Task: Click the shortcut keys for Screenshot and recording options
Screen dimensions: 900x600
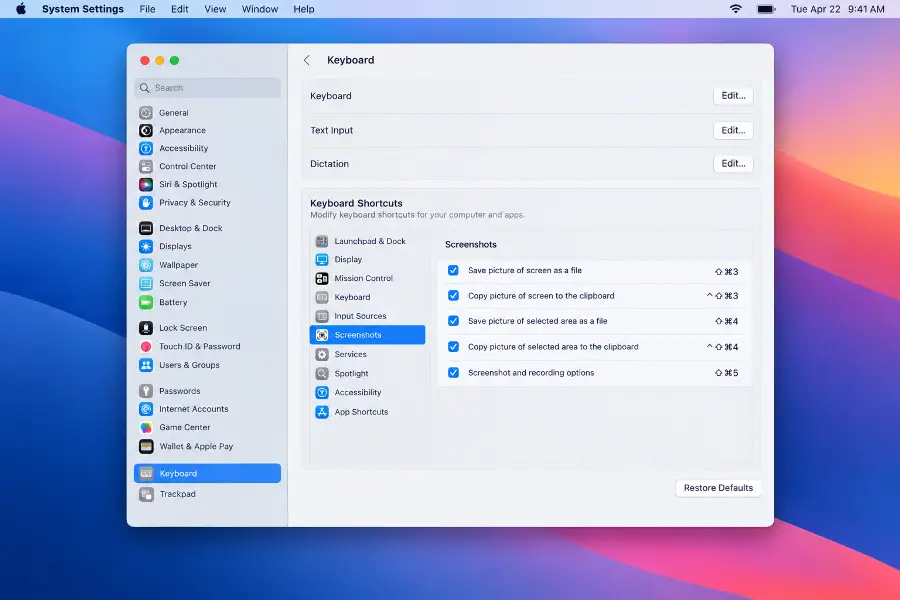Action: click(727, 373)
